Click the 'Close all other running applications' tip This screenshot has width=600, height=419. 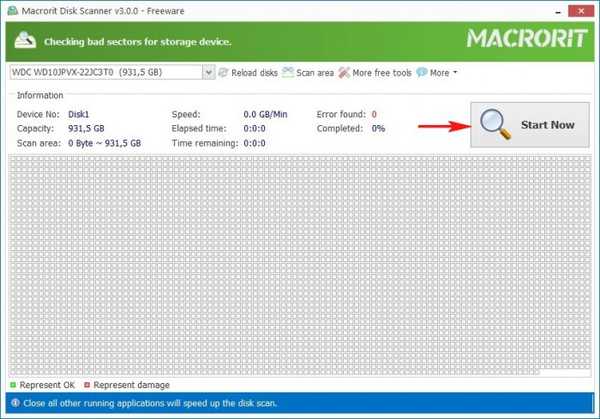click(150, 403)
